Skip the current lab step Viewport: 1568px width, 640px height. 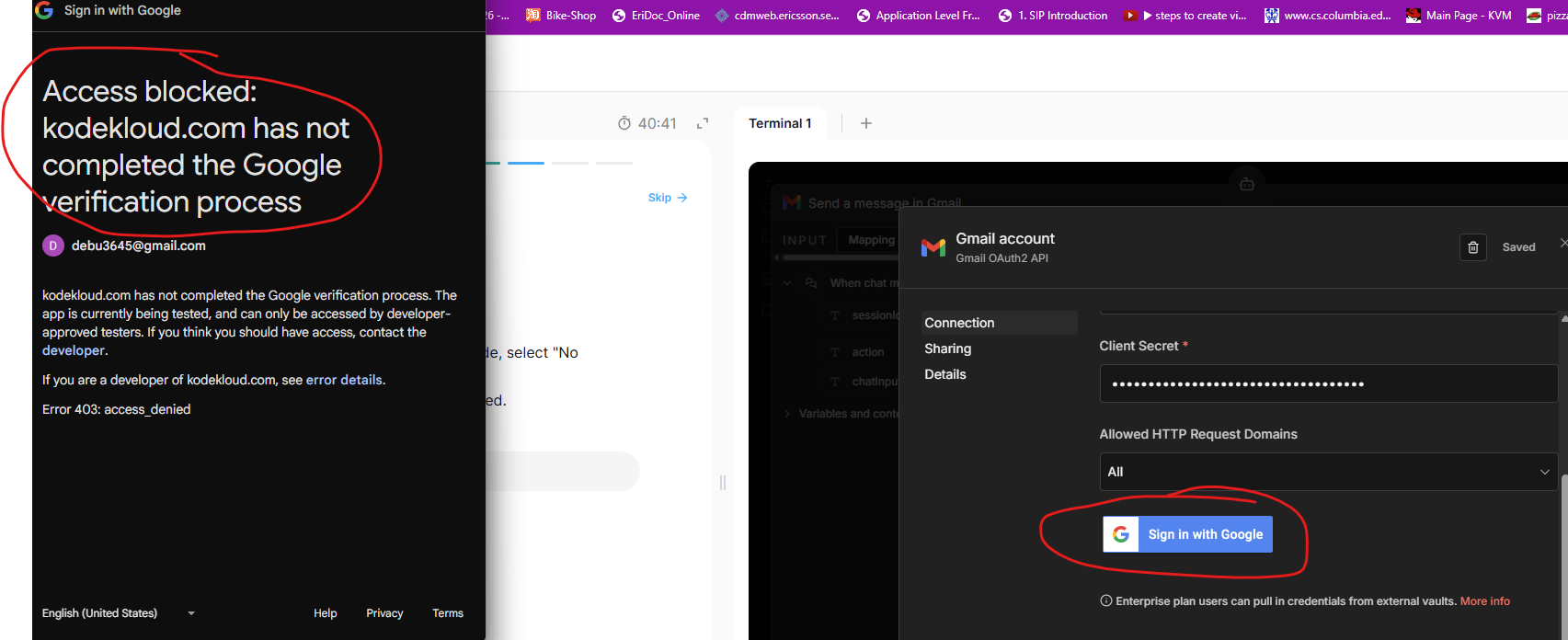[668, 198]
